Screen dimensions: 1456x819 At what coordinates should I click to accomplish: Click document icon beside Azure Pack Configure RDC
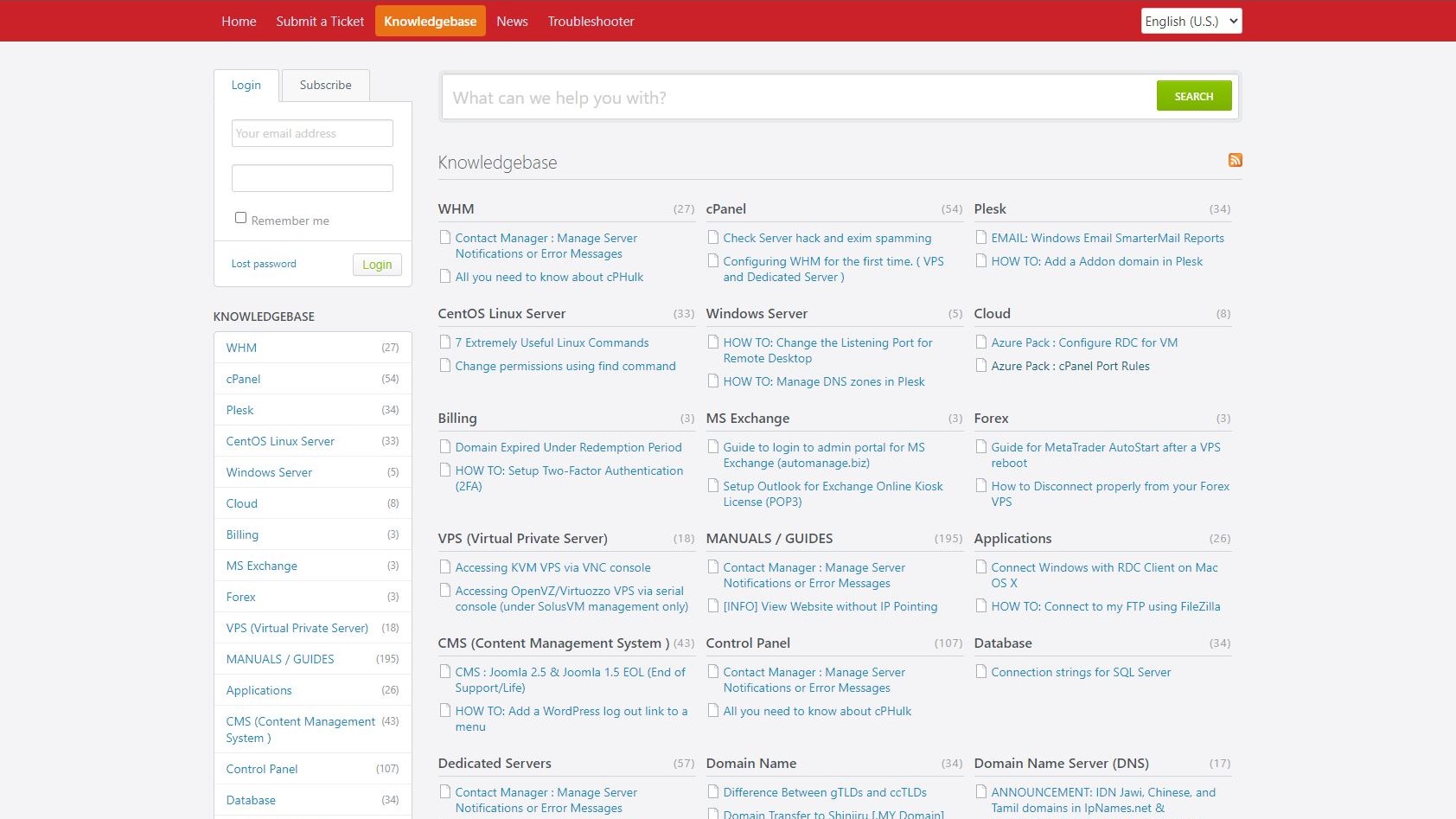pos(981,342)
